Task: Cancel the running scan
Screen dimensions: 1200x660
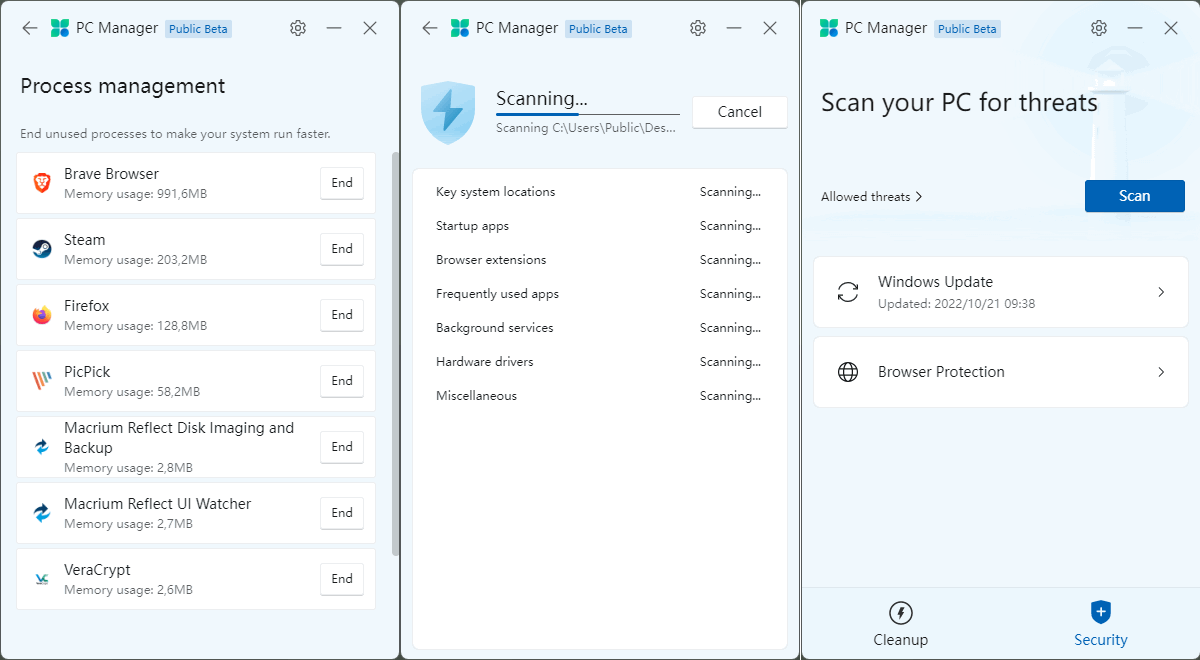Action: click(739, 112)
